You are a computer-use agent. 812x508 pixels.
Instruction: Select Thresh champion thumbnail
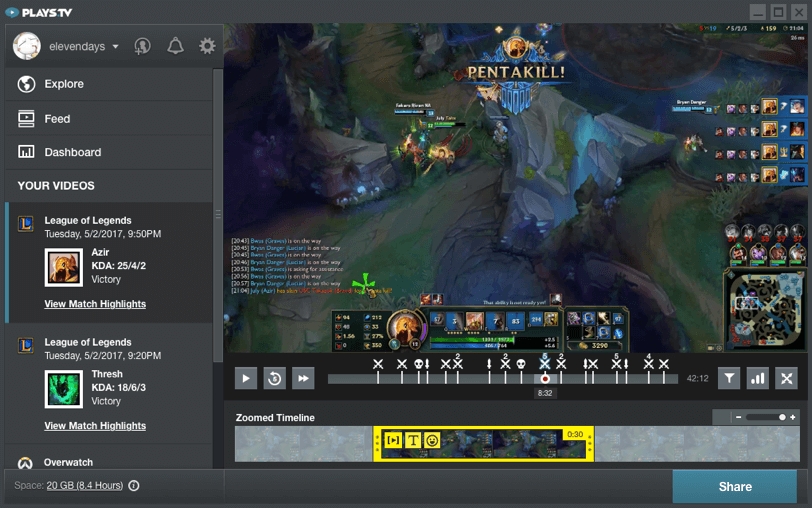(x=63, y=389)
